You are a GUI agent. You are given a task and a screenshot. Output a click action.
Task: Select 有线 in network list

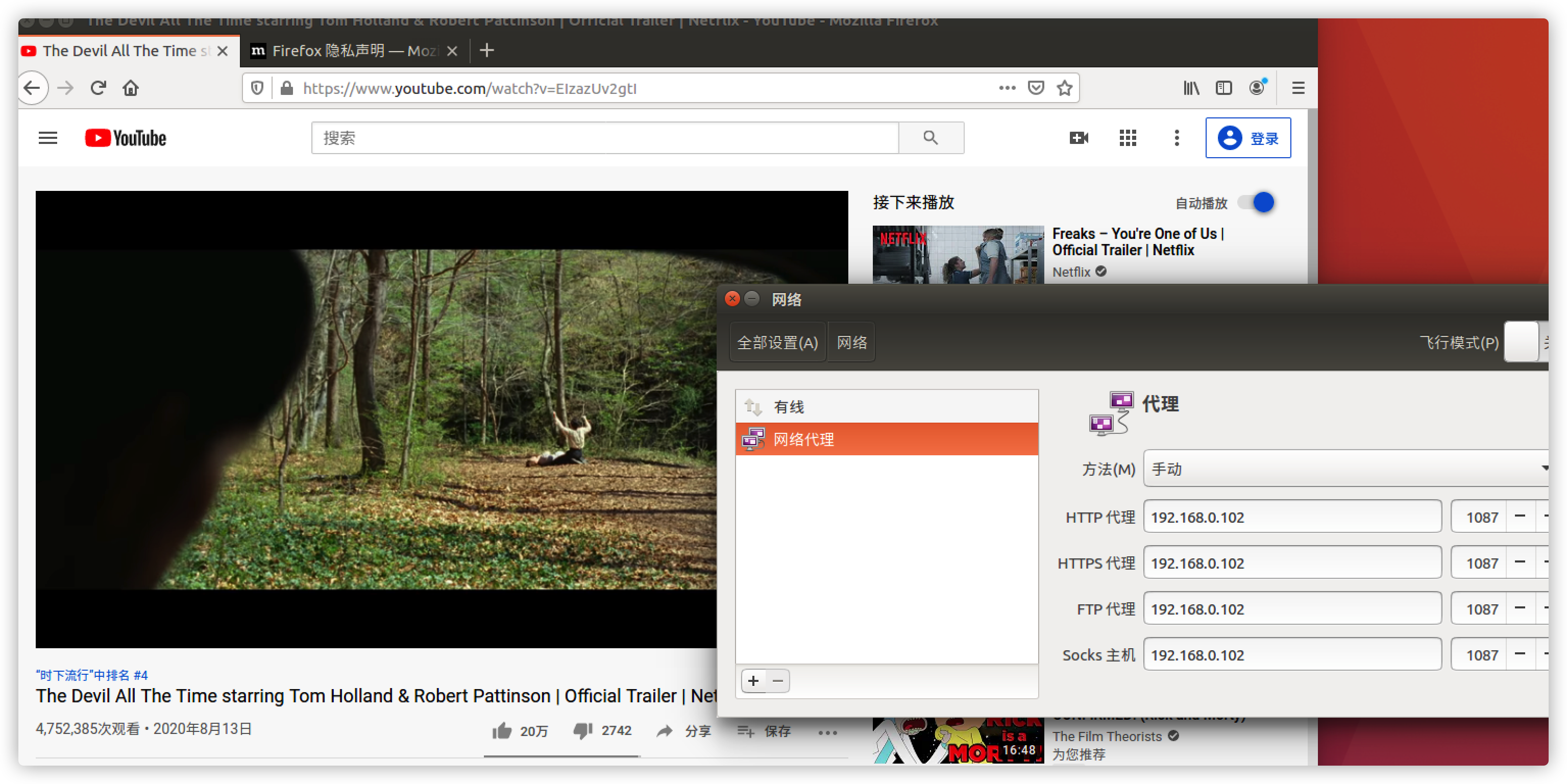click(x=887, y=406)
